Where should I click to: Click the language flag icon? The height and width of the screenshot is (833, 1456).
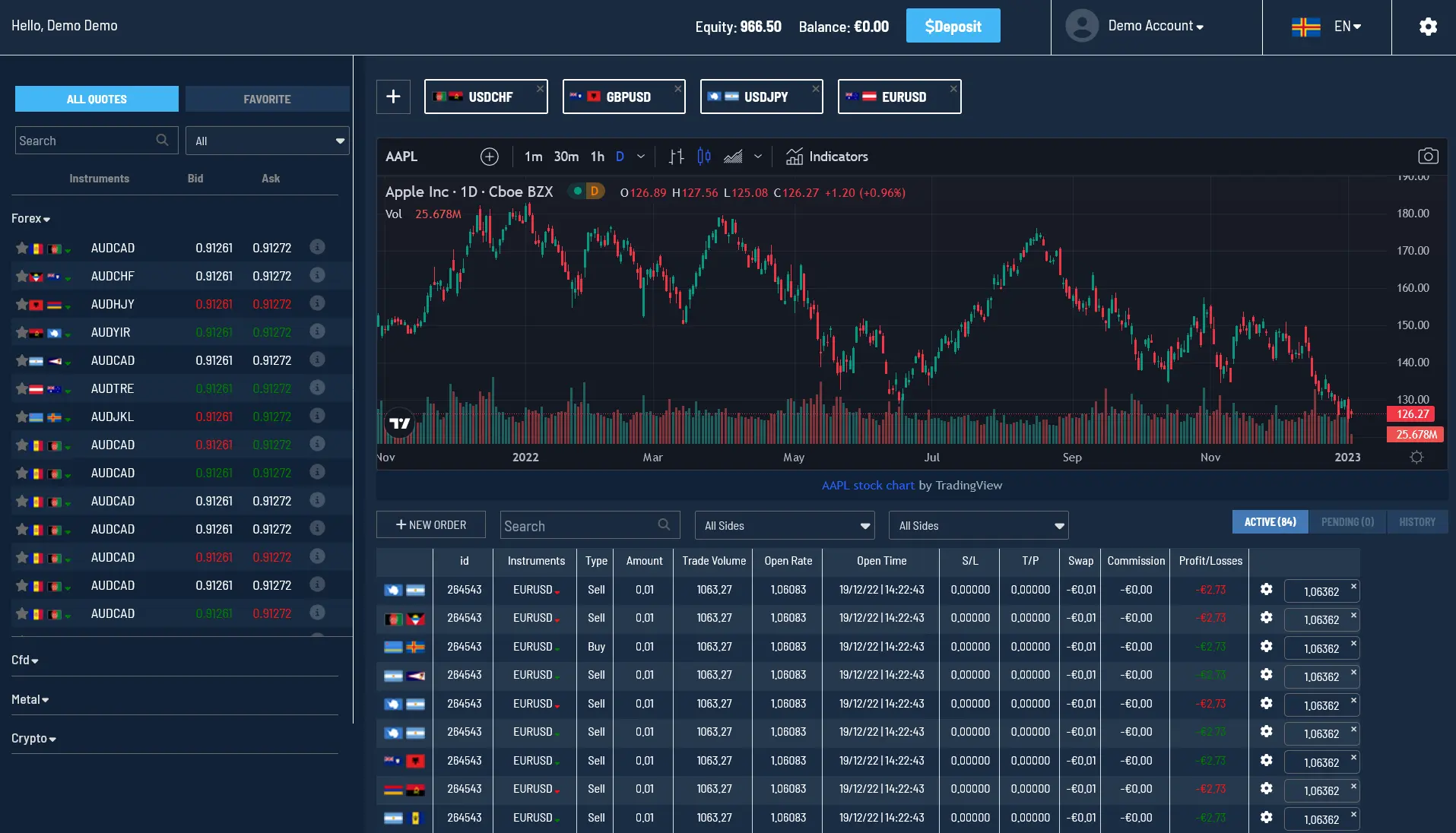click(1306, 27)
